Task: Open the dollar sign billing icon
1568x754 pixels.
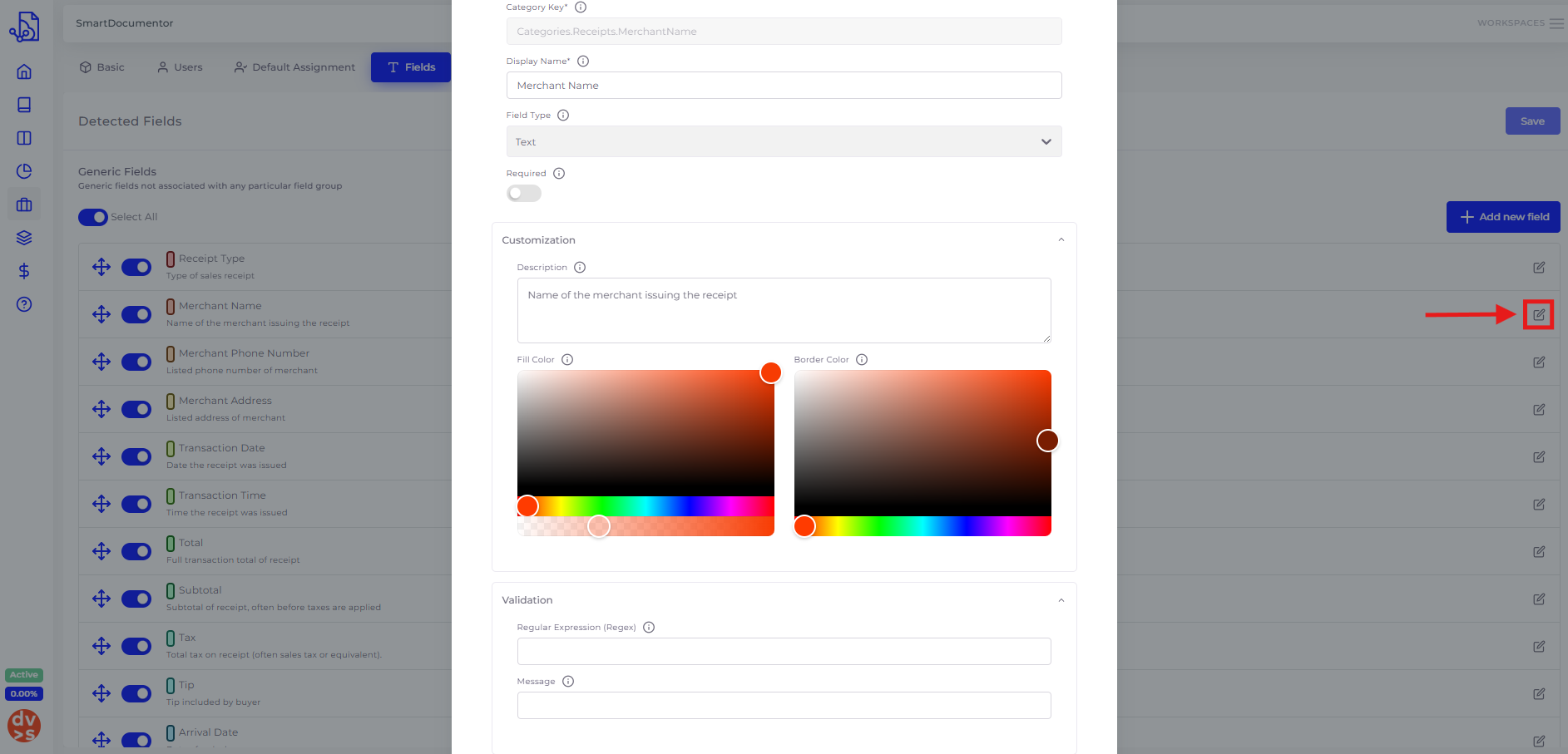Action: click(x=24, y=271)
